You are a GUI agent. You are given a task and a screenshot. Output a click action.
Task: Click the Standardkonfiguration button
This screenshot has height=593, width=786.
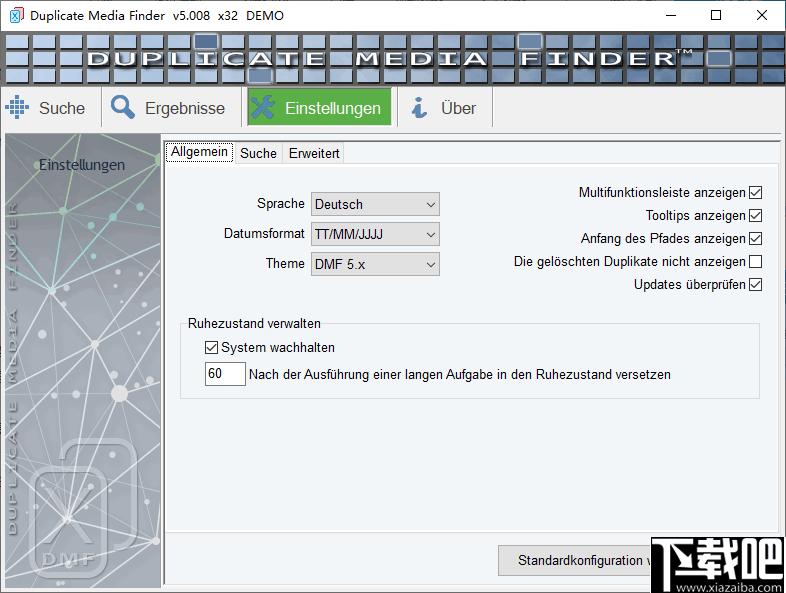[x=574, y=560]
